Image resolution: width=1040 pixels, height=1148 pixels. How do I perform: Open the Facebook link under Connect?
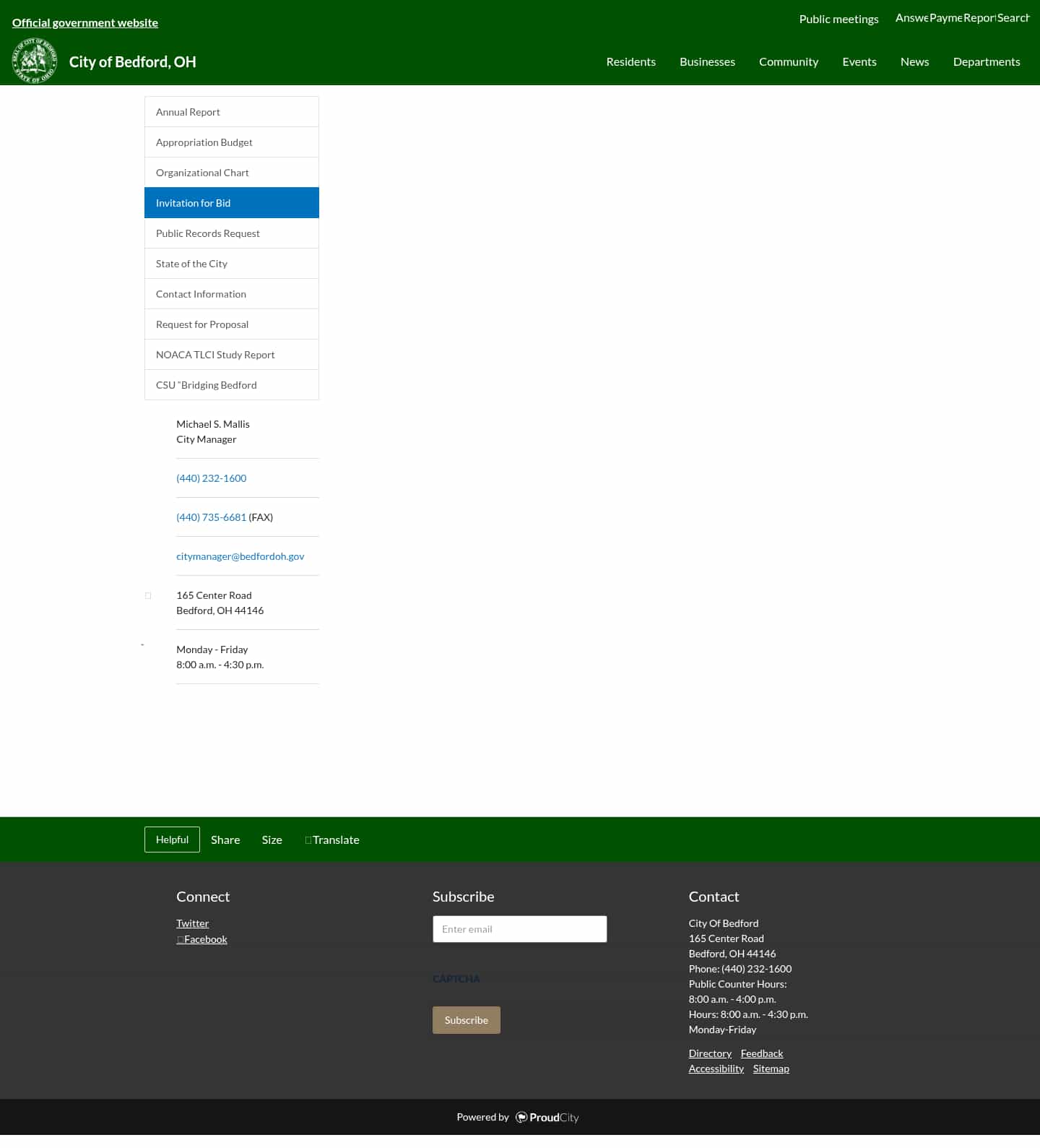pos(202,939)
